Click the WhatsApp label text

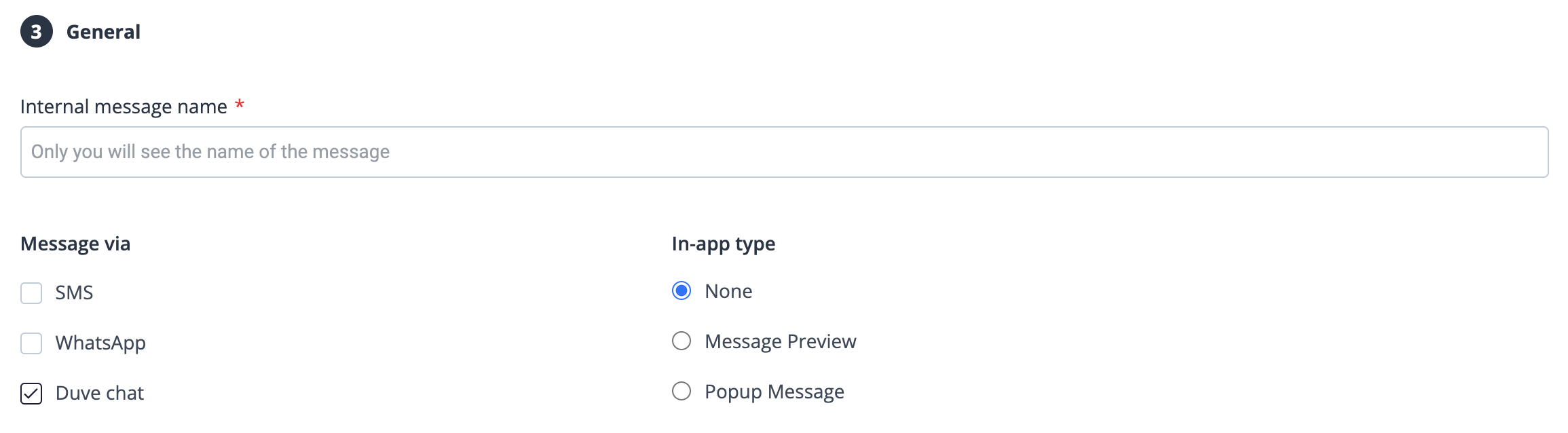coord(100,342)
